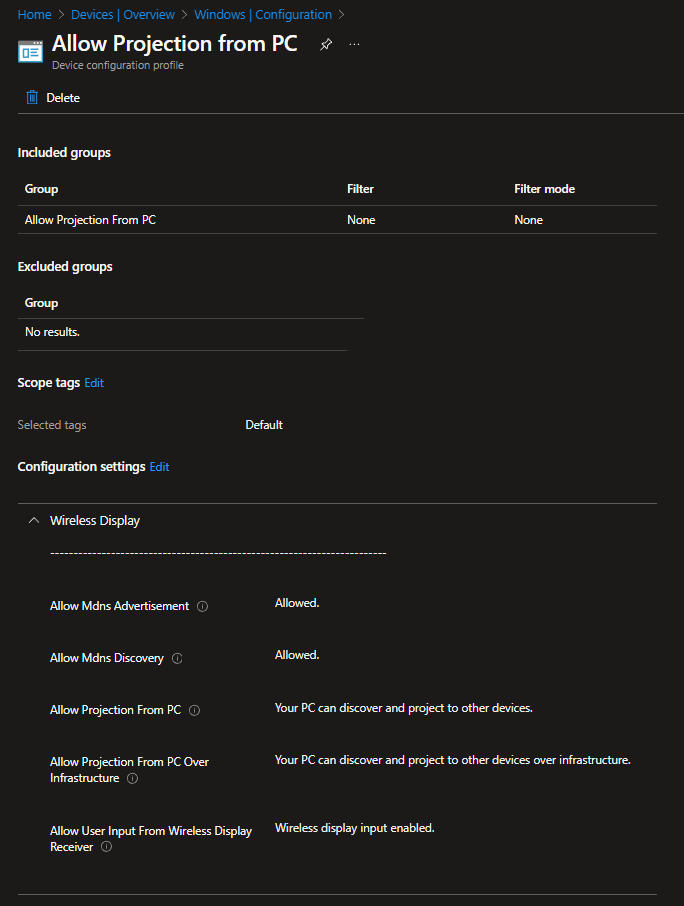684x906 pixels.
Task: Show info for User Input From Wireless Display Receiver
Action: pyautogui.click(x=106, y=846)
